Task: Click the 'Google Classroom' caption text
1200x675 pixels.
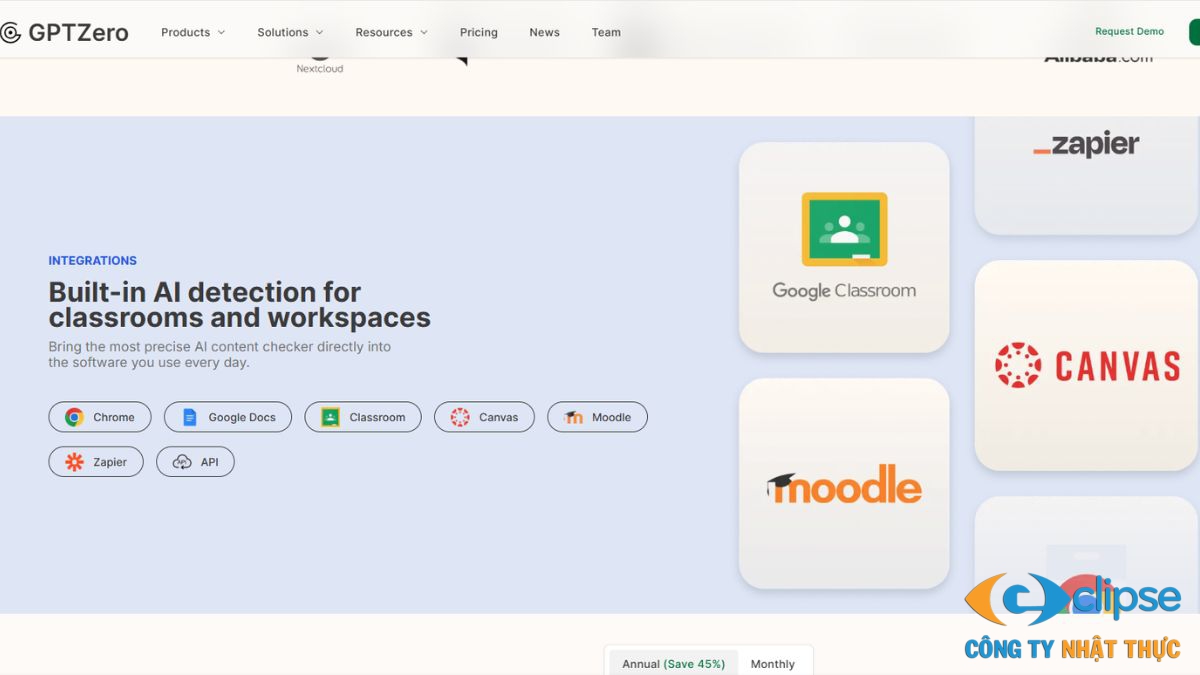Action: [x=844, y=291]
